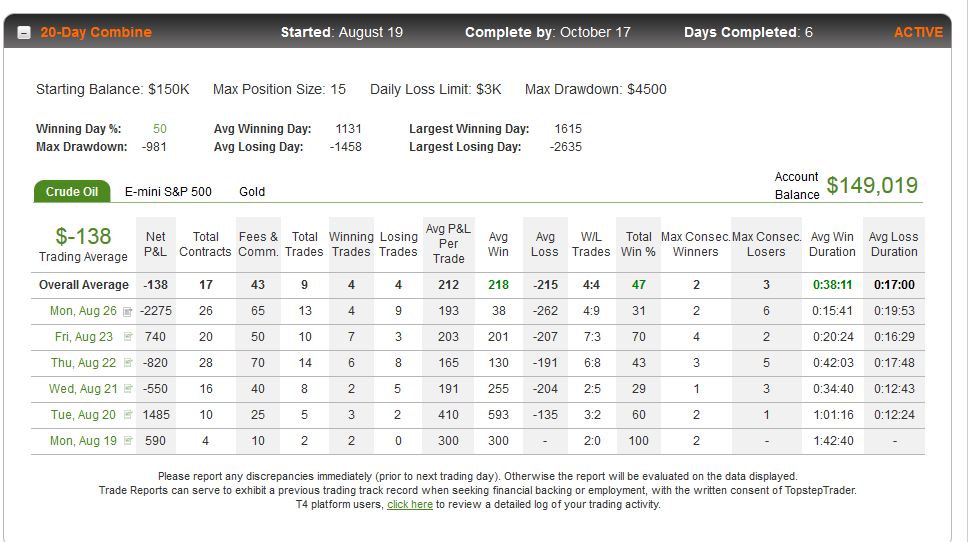
Task: Open the Mon, Aug 26 date link
Action: pos(83,311)
